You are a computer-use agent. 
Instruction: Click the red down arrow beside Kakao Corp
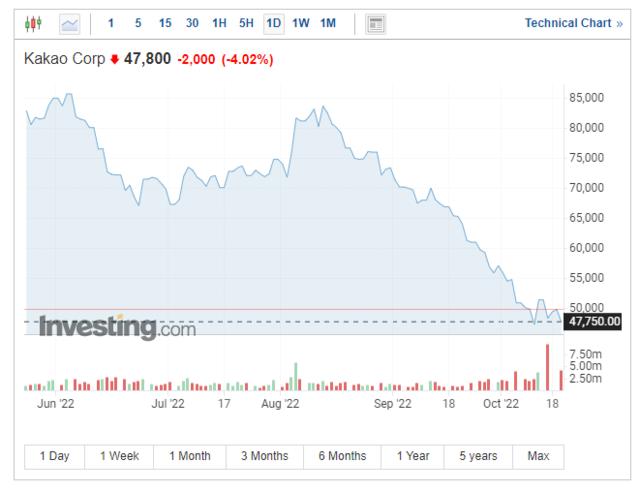point(115,60)
